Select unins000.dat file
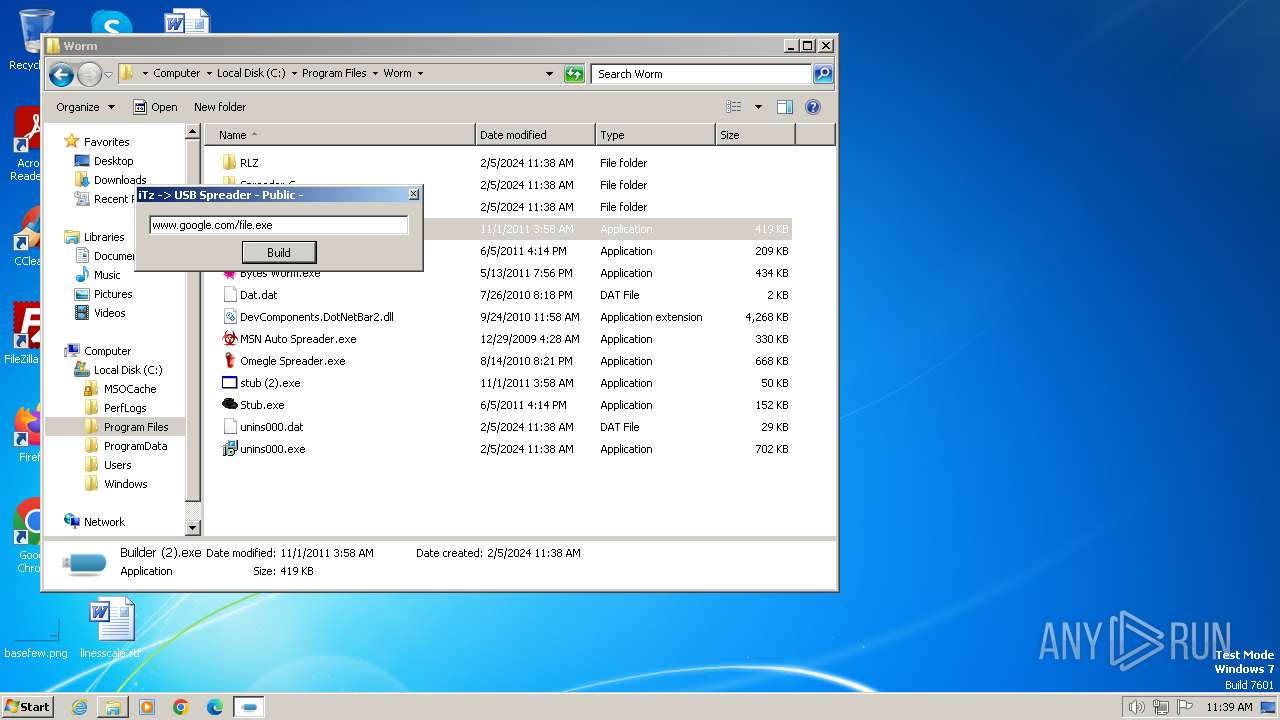1280x720 pixels. click(x=271, y=427)
